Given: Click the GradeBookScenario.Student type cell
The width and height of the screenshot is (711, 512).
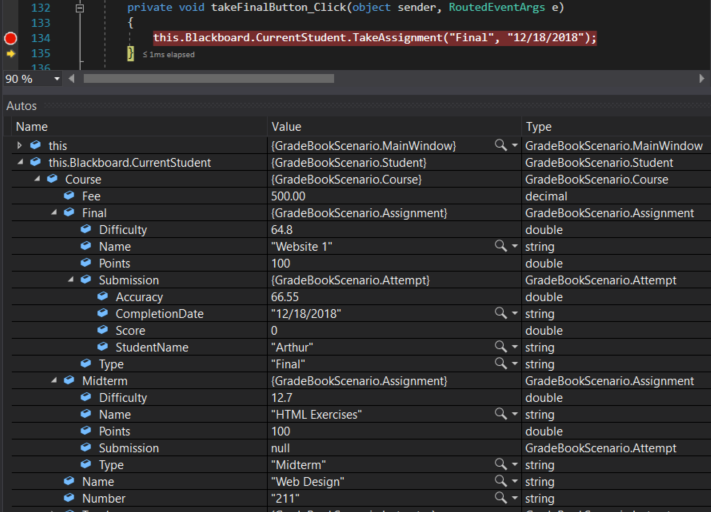Looking at the screenshot, I should pyautogui.click(x=599, y=162).
